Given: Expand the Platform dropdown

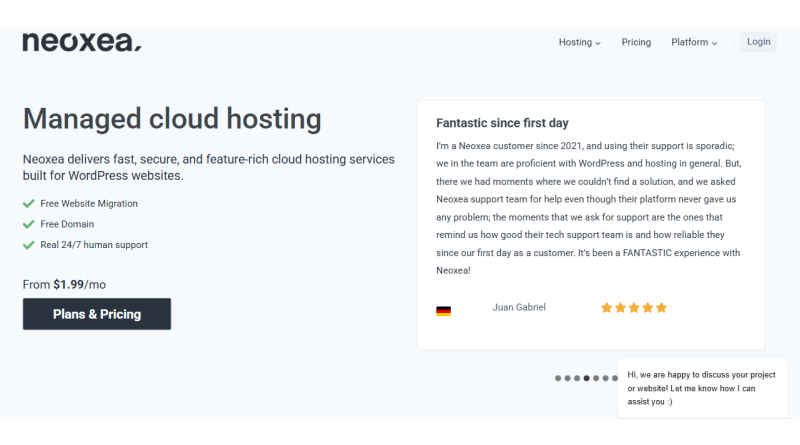Looking at the screenshot, I should click(x=694, y=42).
